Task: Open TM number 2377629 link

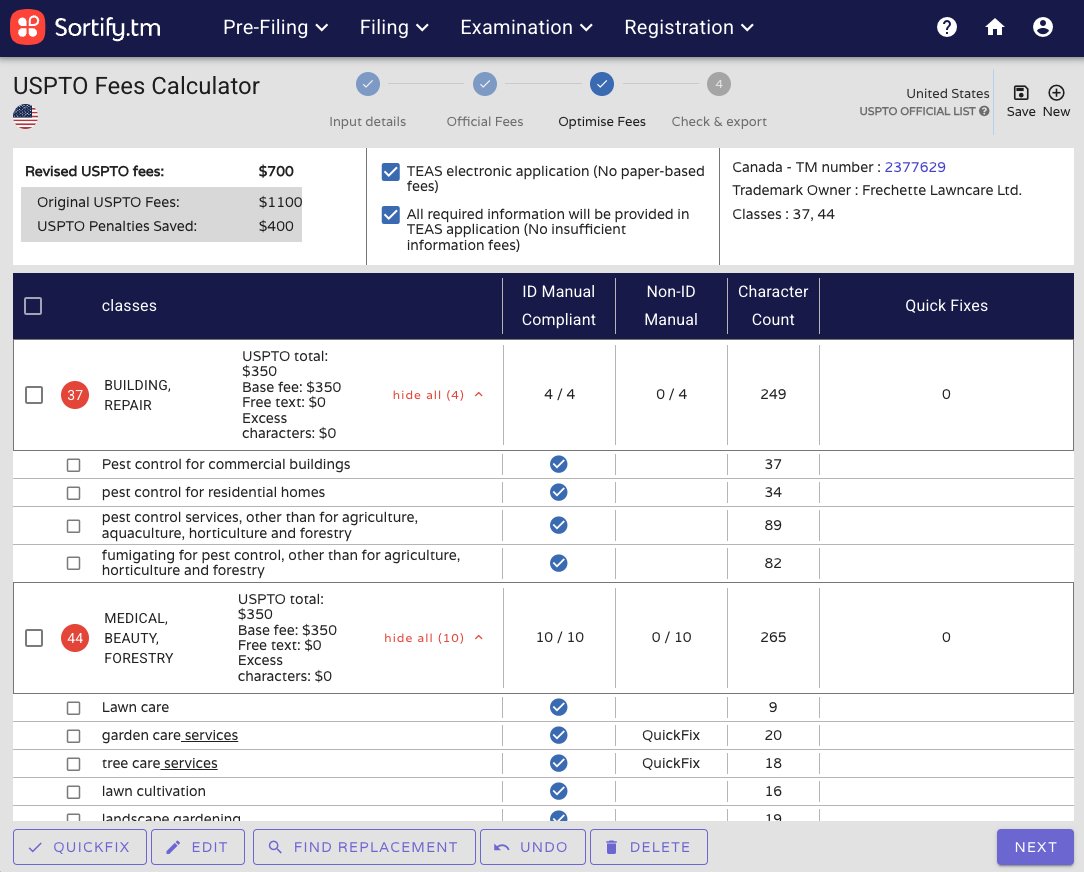Action: click(x=915, y=167)
